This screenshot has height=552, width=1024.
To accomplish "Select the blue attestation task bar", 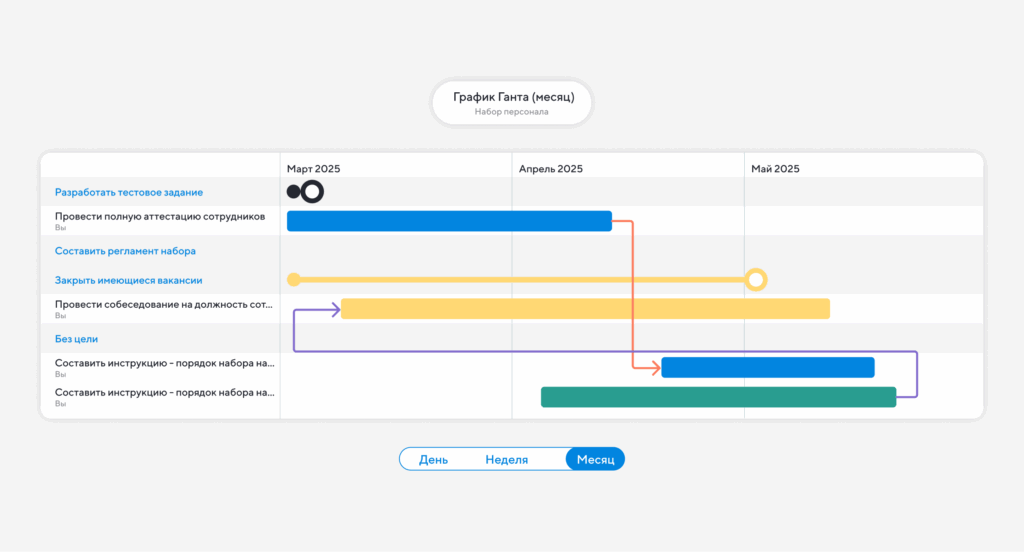I will click(449, 221).
